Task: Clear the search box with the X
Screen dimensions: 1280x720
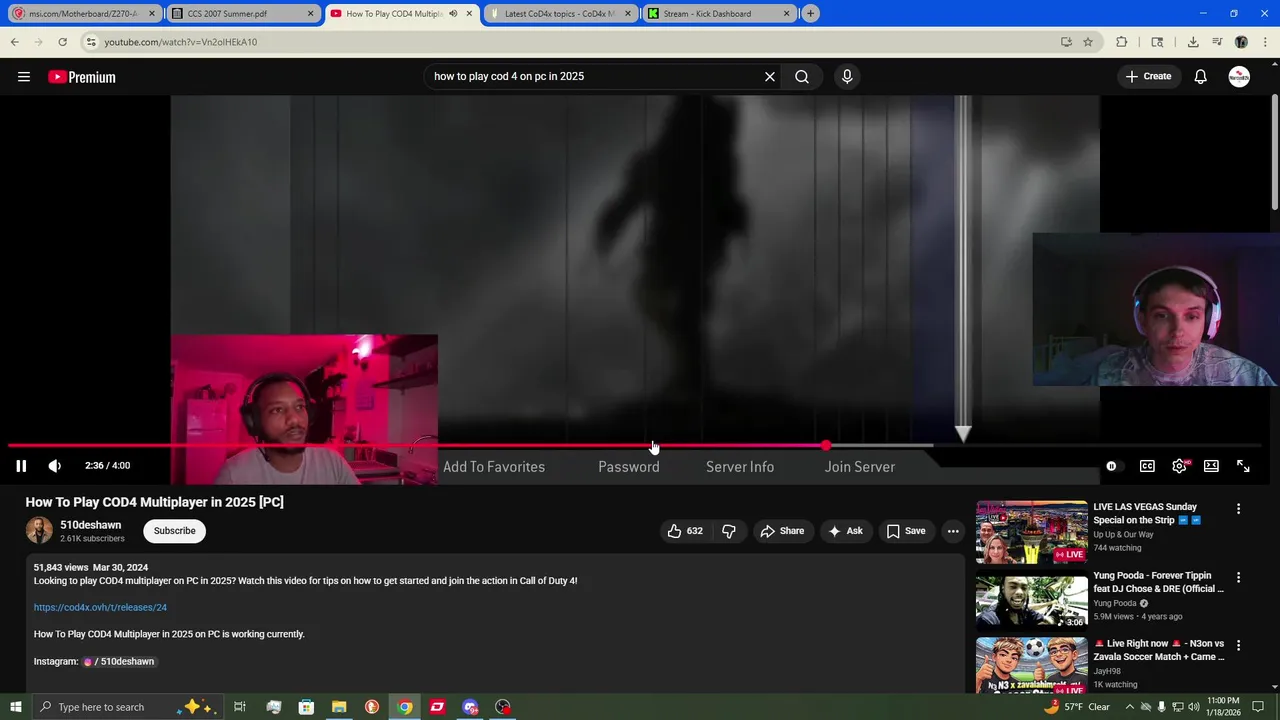Action: (770, 77)
